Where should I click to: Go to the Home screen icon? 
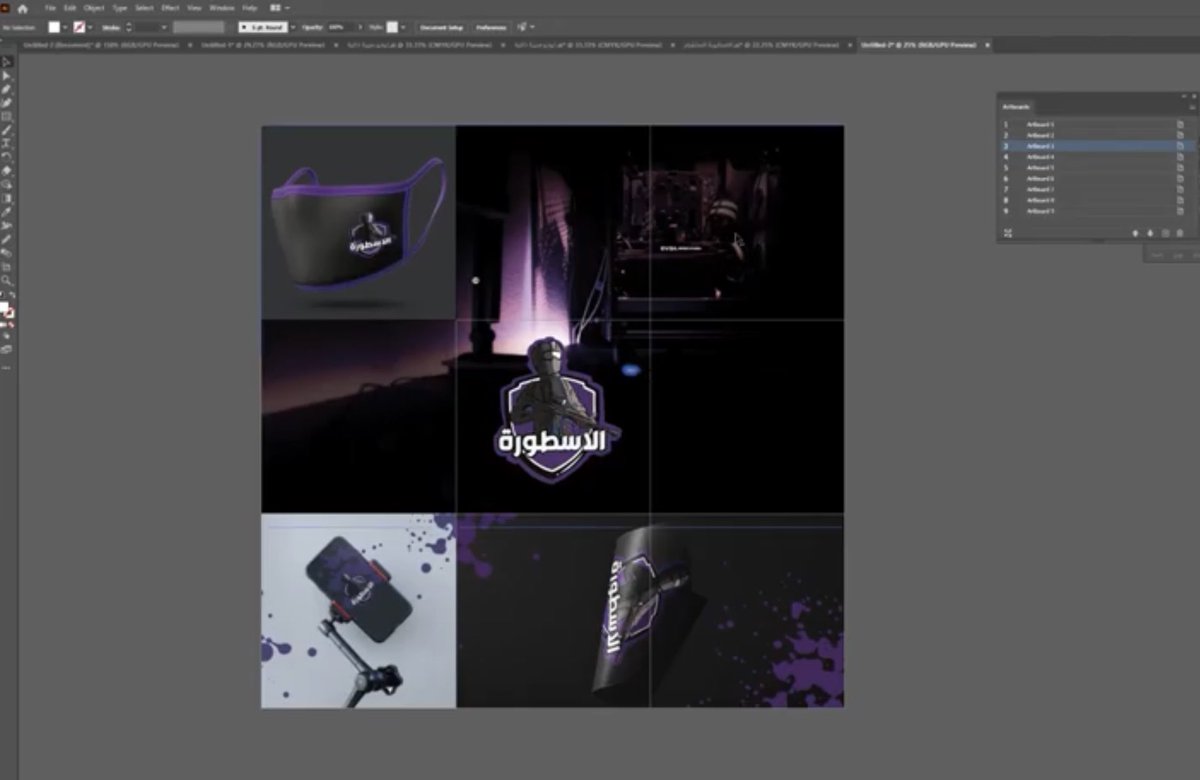coord(22,8)
